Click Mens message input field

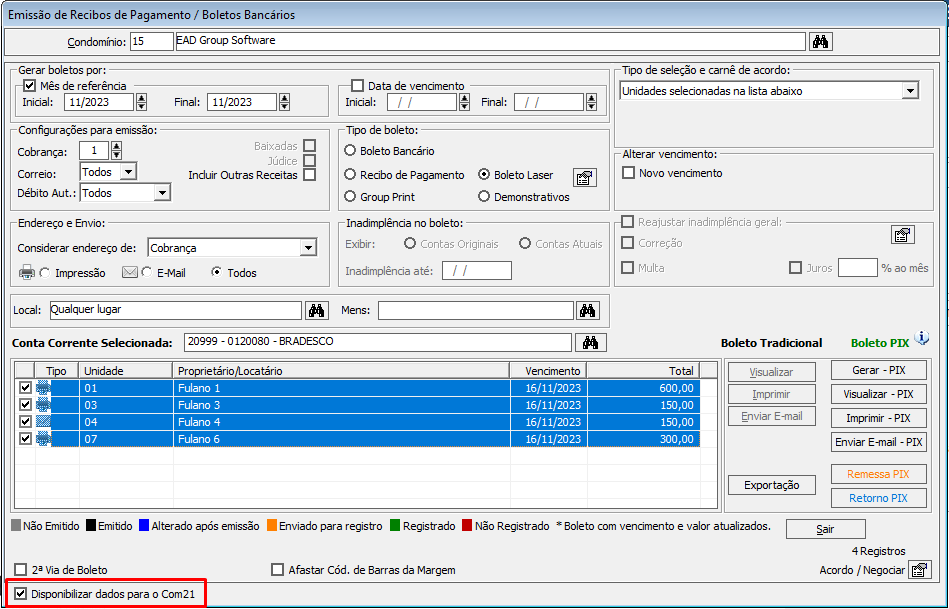click(x=476, y=311)
